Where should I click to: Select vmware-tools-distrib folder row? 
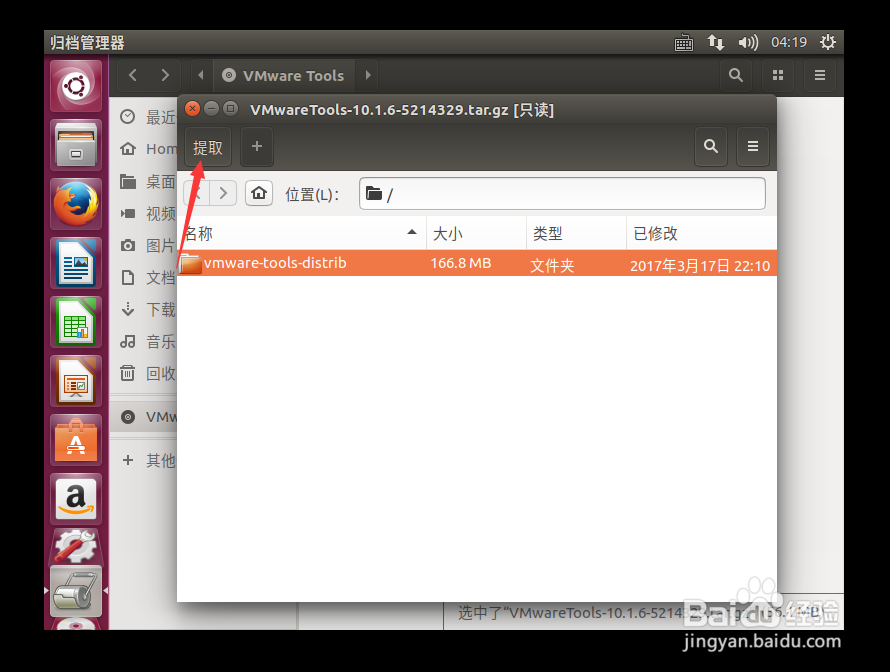coord(477,263)
